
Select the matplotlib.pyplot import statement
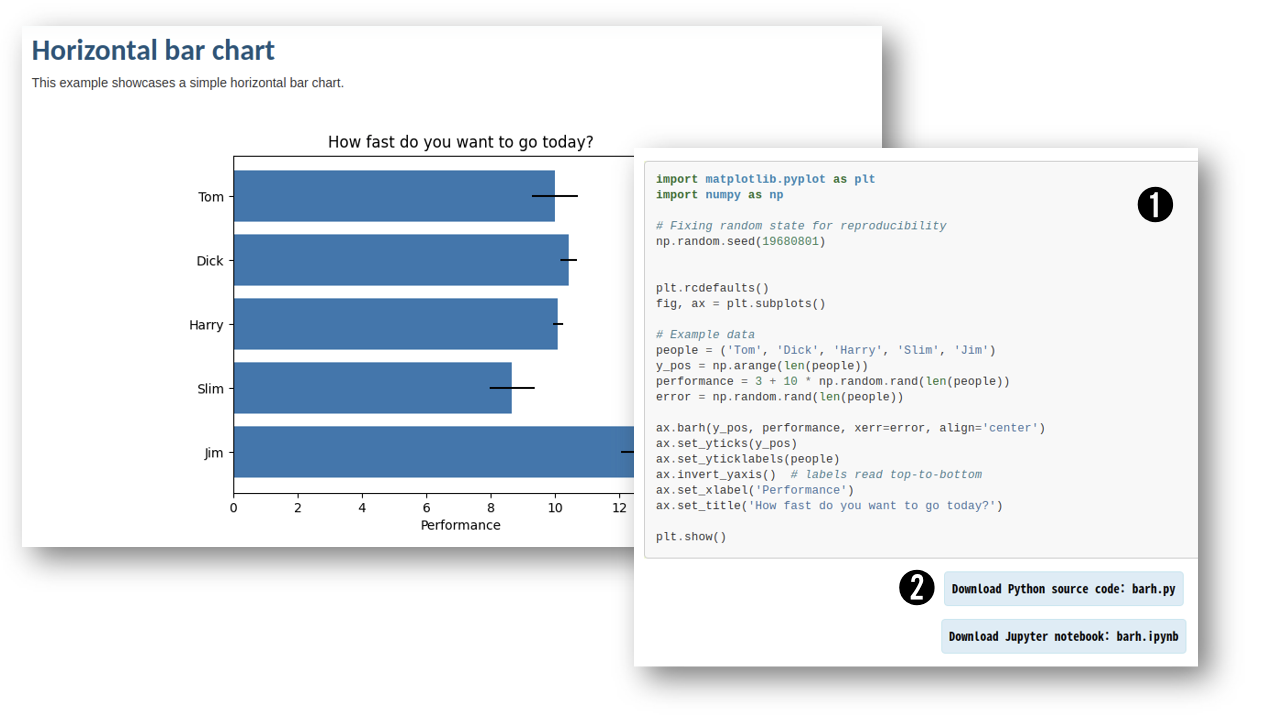(x=760, y=179)
